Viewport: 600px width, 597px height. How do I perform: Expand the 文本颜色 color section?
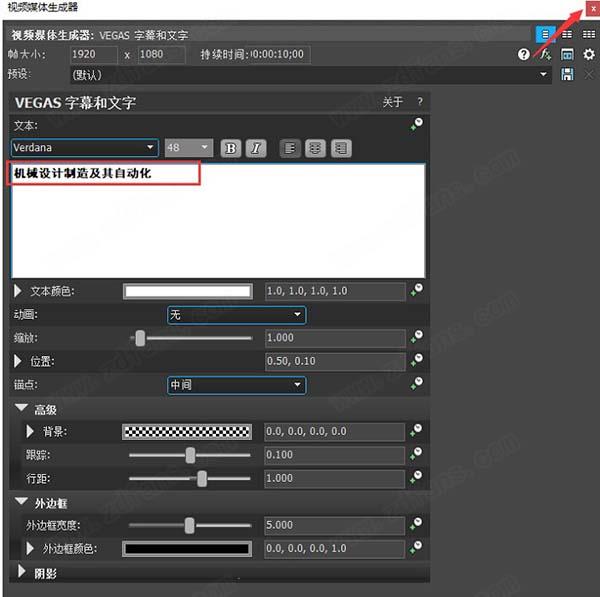(18, 291)
